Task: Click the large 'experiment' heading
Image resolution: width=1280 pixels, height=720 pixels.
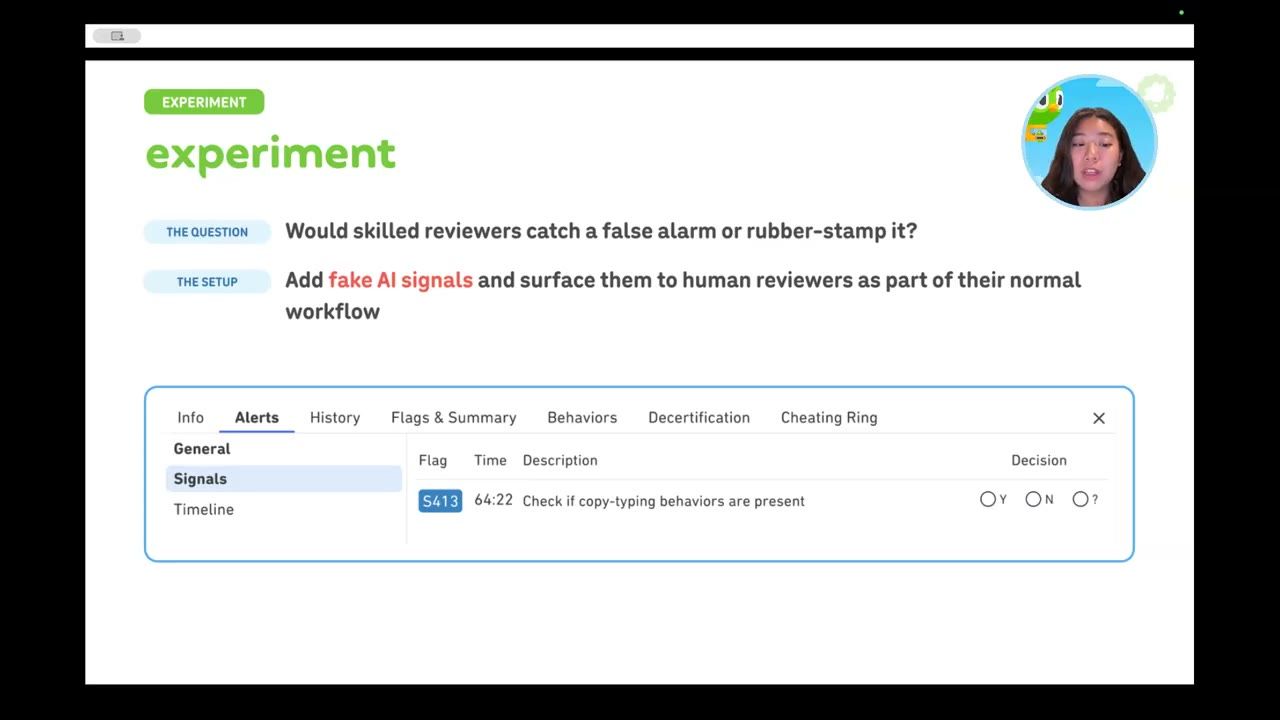Action: pos(271,155)
